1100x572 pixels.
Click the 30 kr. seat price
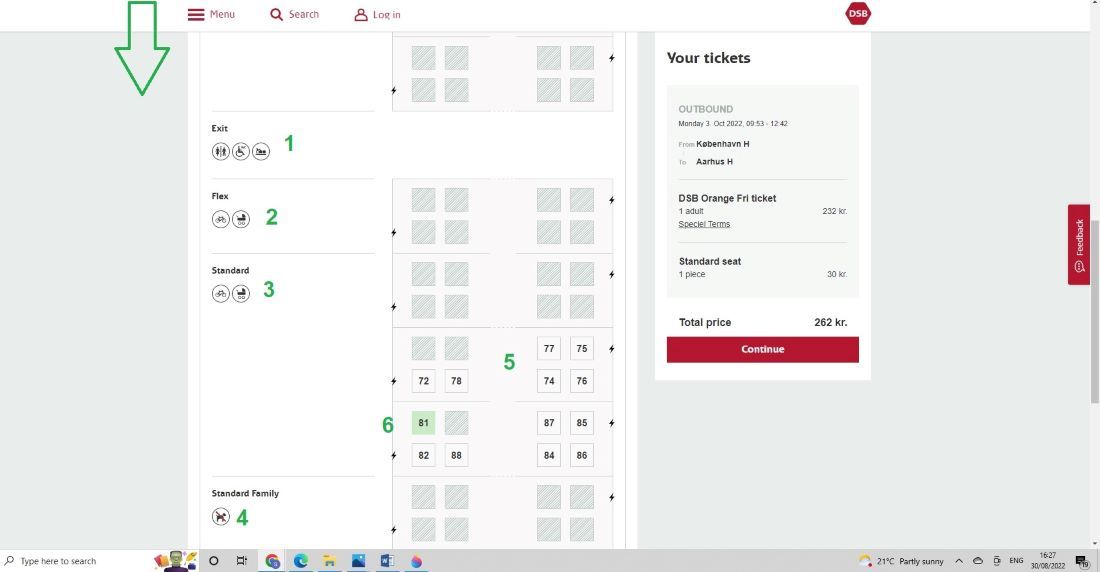(837, 274)
